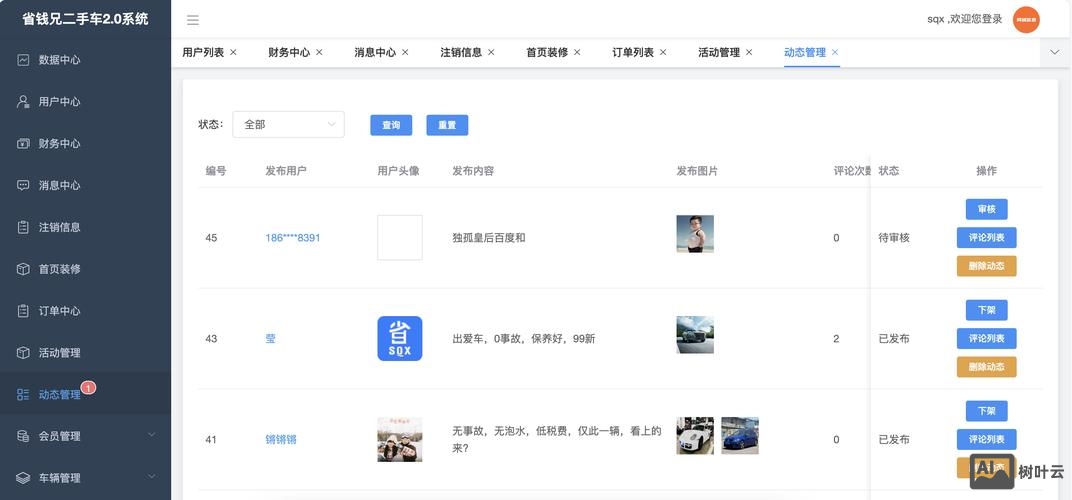
Task: Click the orange user avatar at top right
Action: [x=1026, y=20]
